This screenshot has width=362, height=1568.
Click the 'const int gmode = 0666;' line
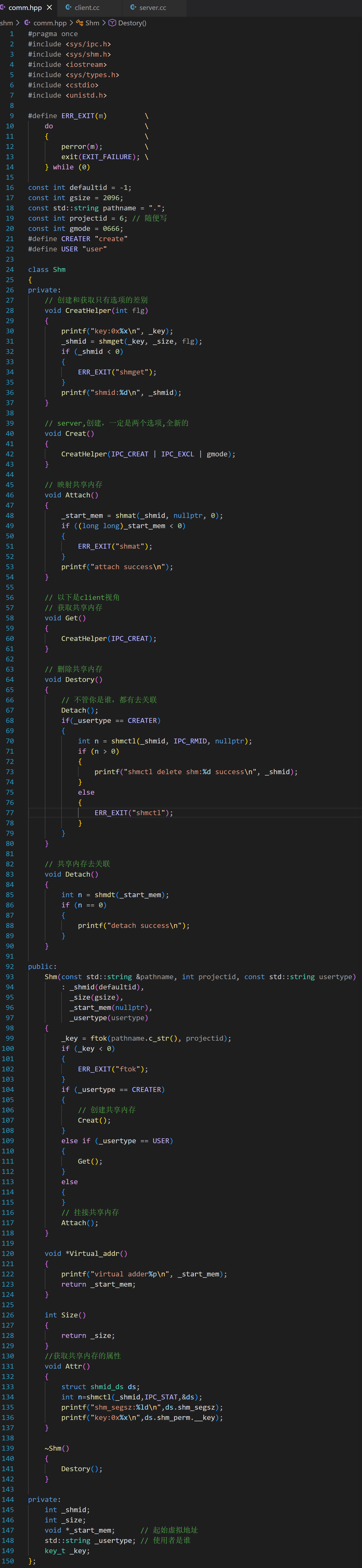(x=76, y=228)
